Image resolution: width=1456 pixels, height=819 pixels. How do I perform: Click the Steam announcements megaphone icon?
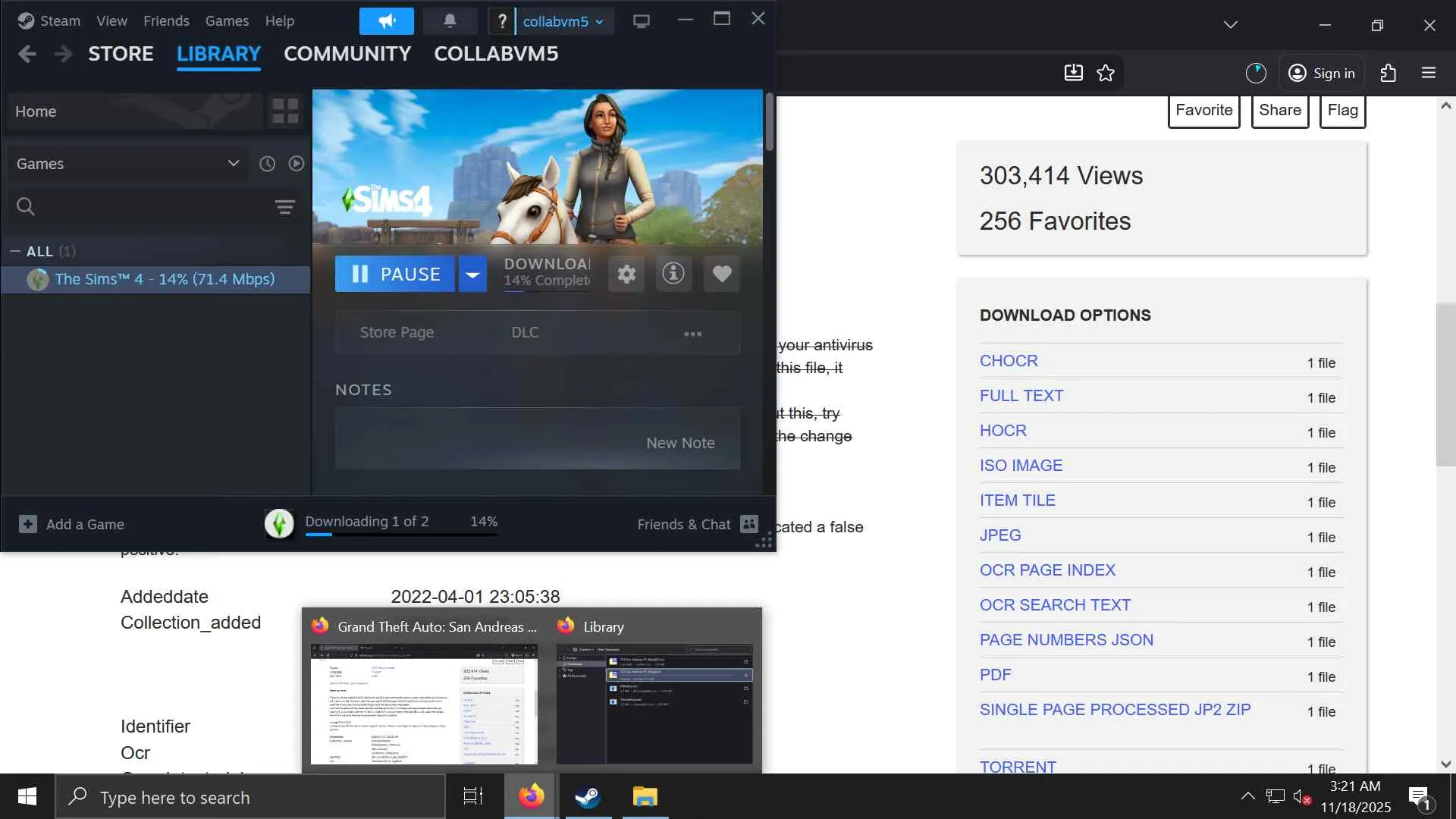387,21
